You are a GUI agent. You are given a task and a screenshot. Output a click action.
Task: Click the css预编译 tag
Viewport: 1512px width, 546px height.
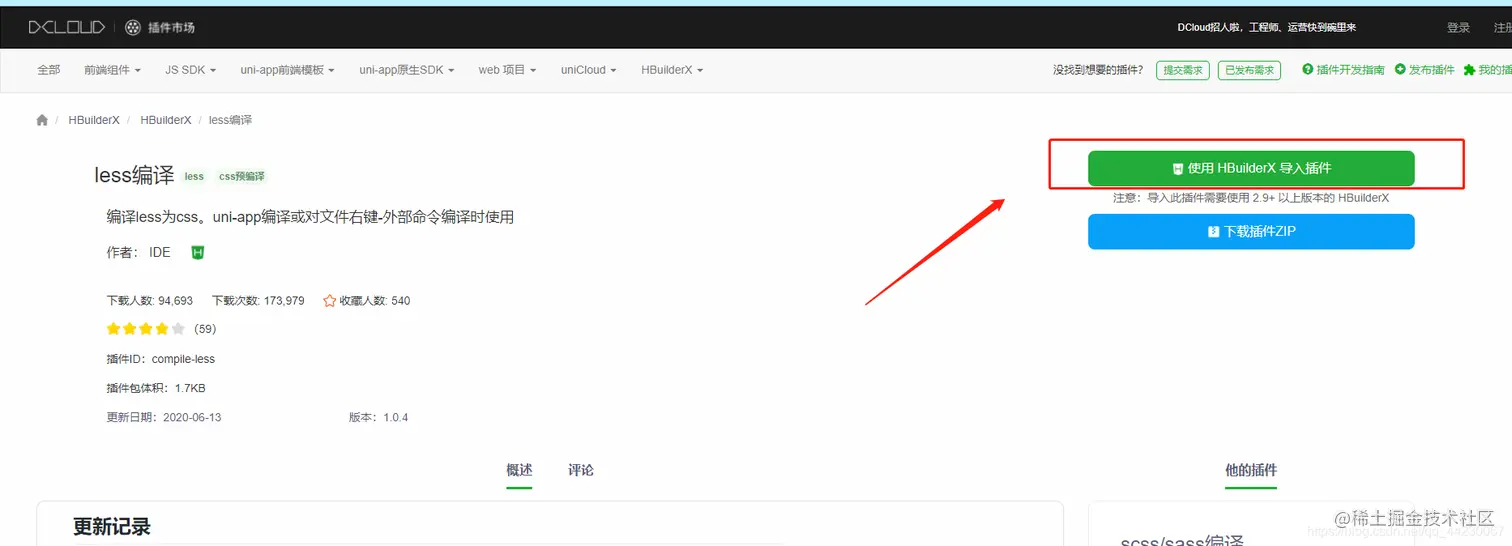242,176
